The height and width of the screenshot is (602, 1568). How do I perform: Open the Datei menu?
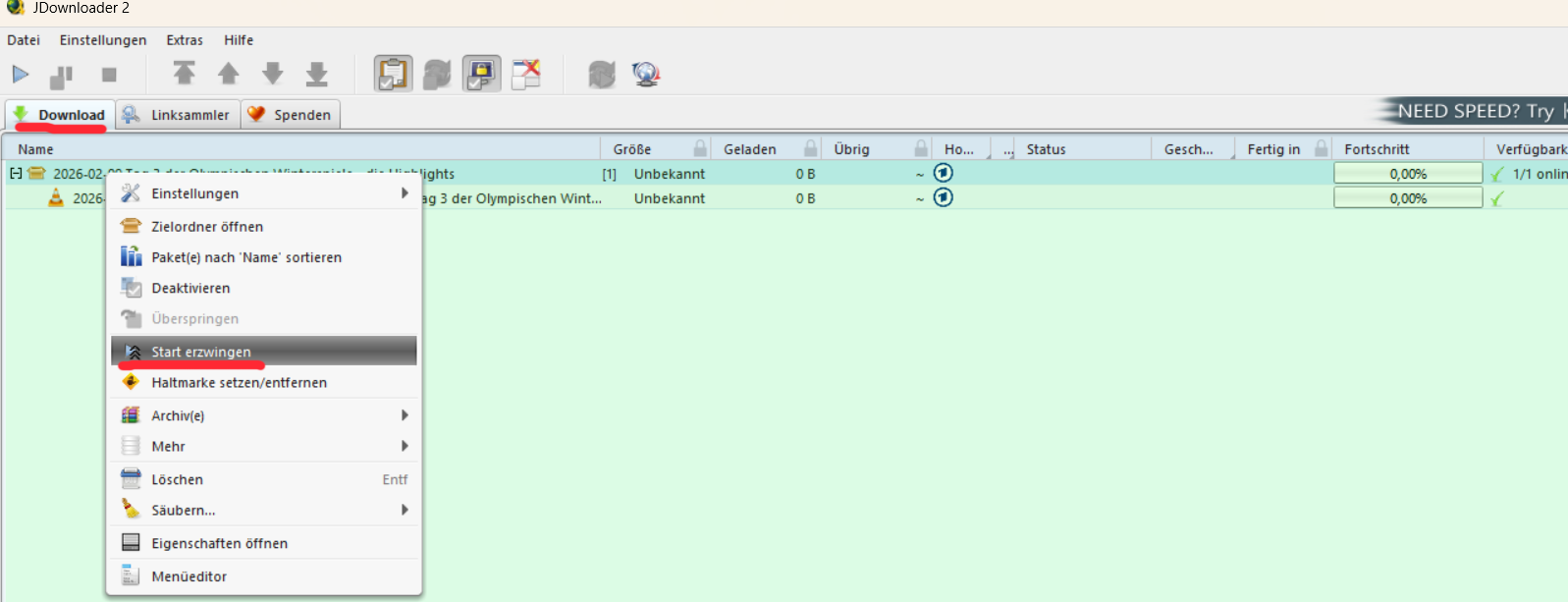pyautogui.click(x=24, y=40)
